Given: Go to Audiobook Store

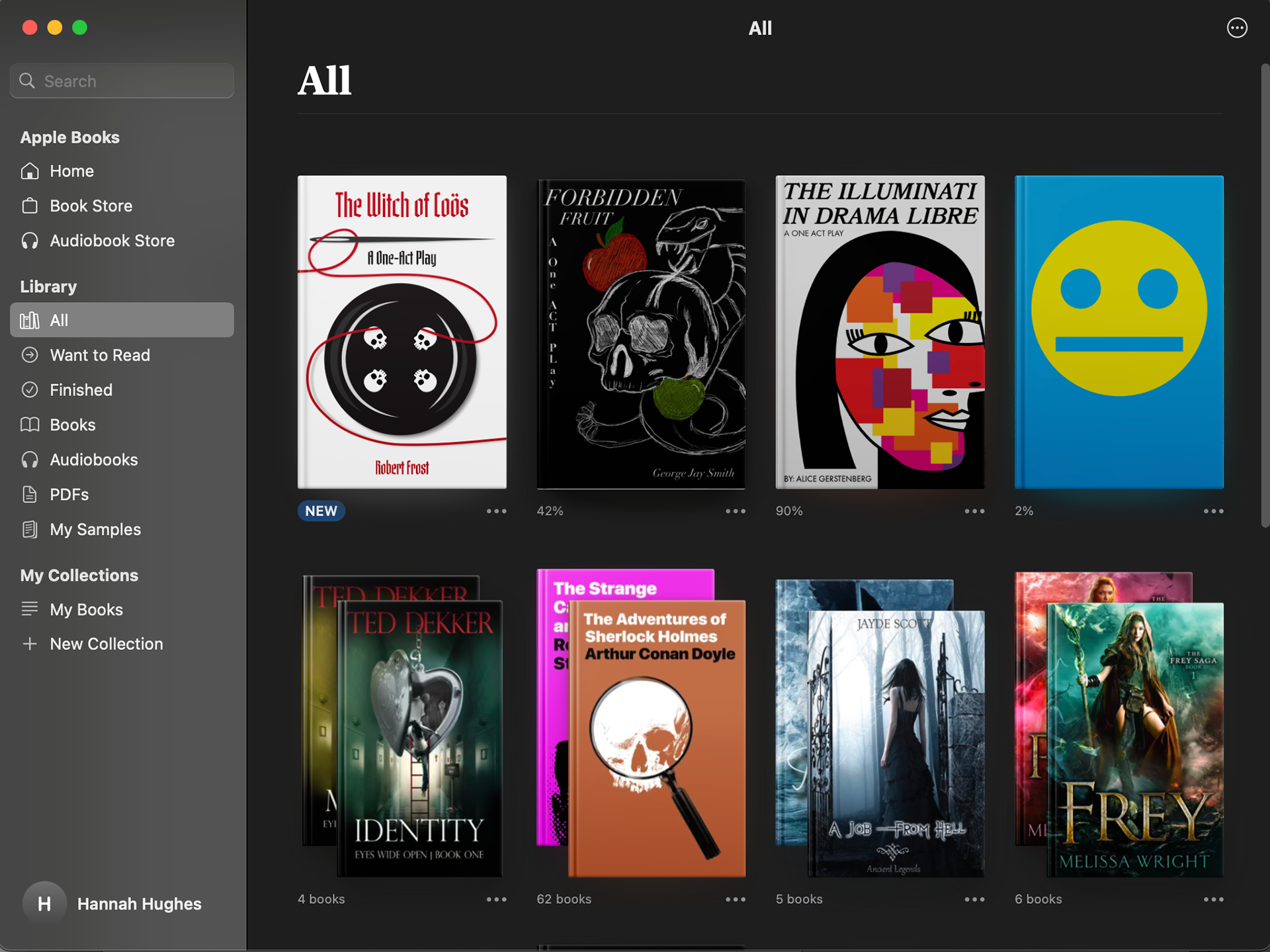Looking at the screenshot, I should coord(122,241).
